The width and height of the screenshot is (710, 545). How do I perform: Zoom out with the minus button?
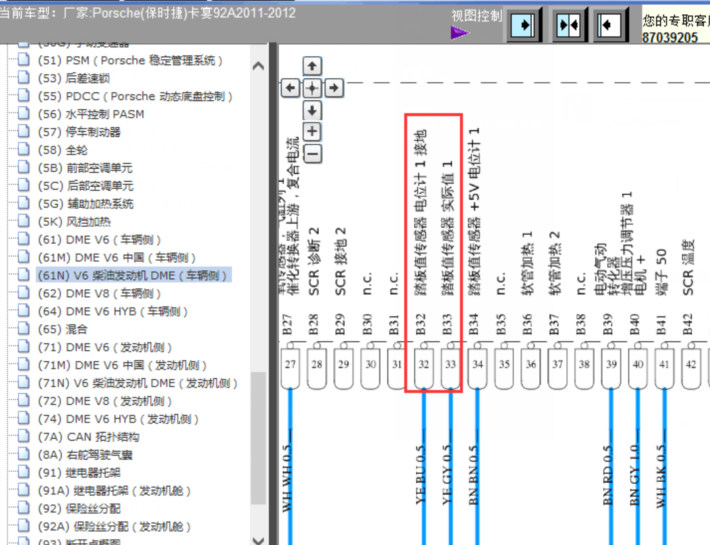312,153
